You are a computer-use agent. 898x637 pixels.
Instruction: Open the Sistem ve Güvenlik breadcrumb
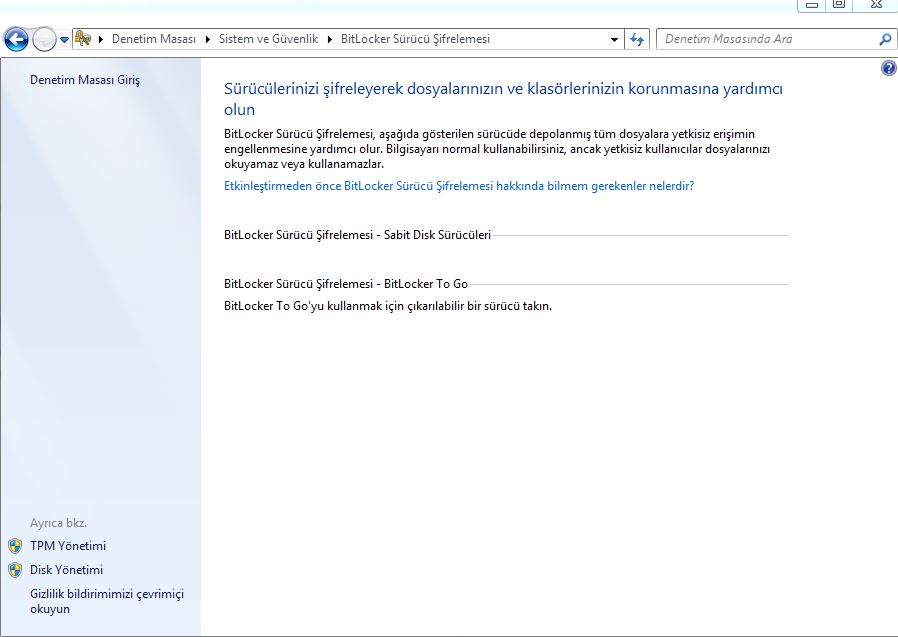point(268,39)
